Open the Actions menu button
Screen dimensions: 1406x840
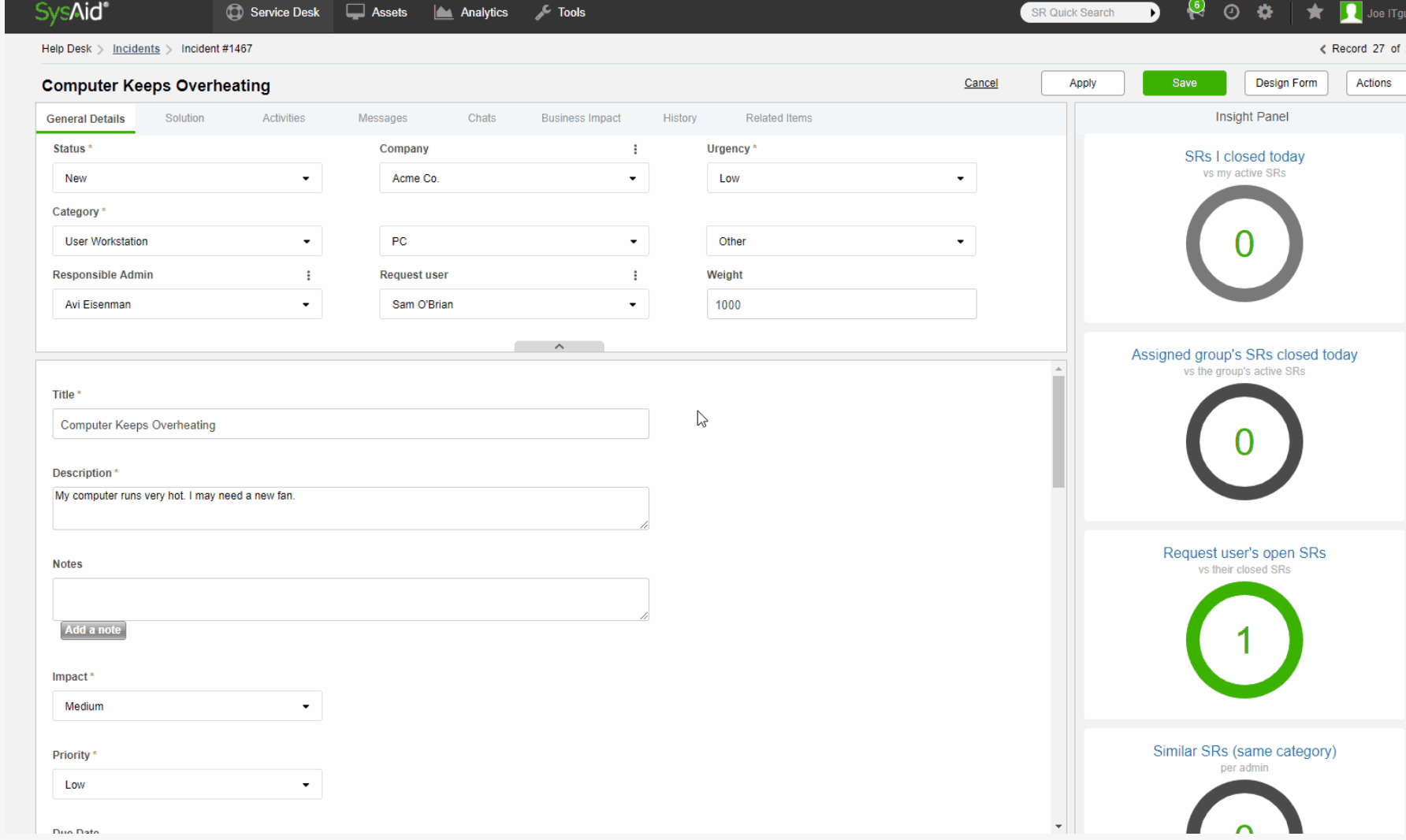coord(1375,83)
